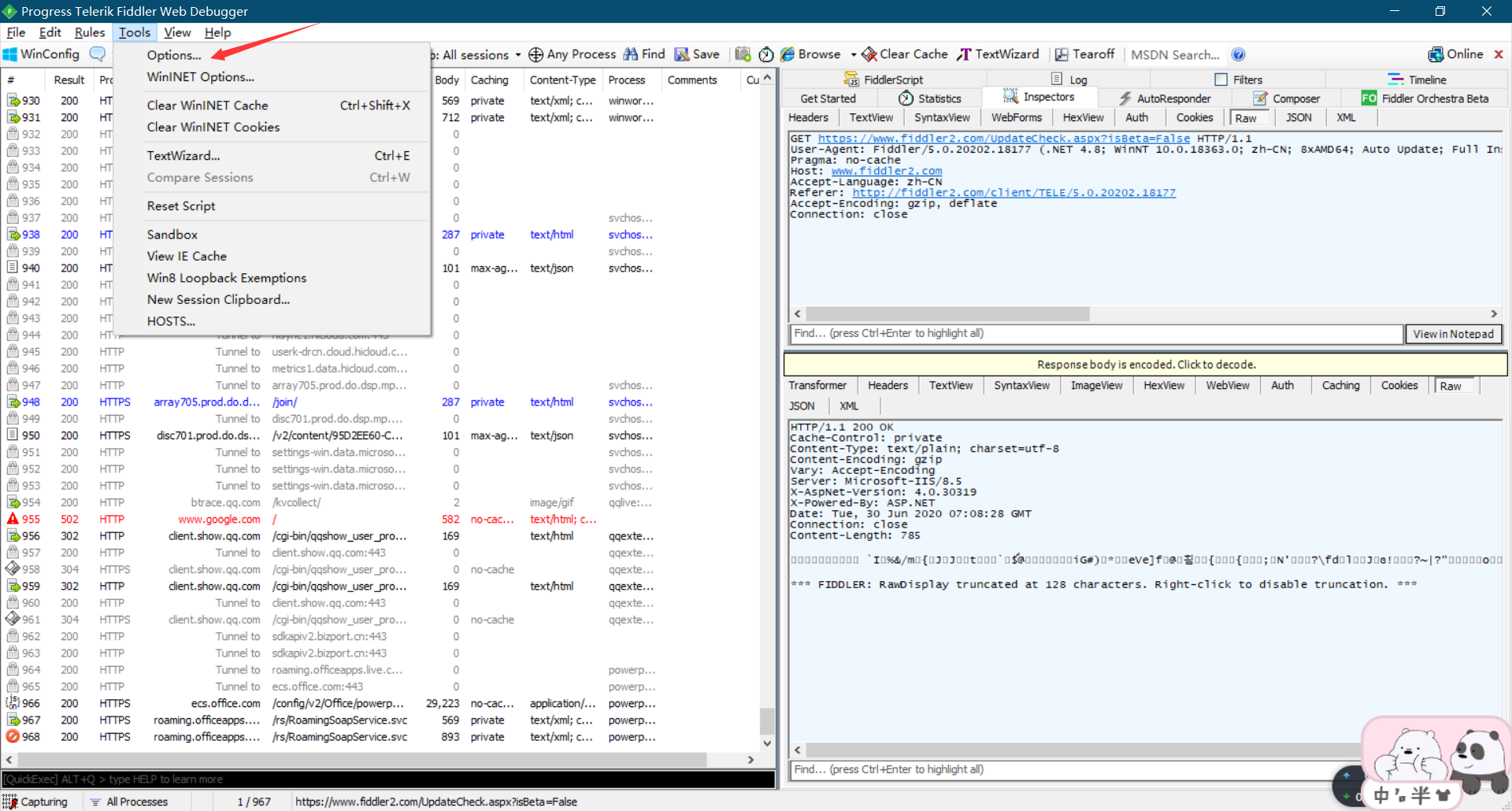The height and width of the screenshot is (811, 1512).
Task: Open the TextWizard toolbar button
Action: [x=998, y=54]
